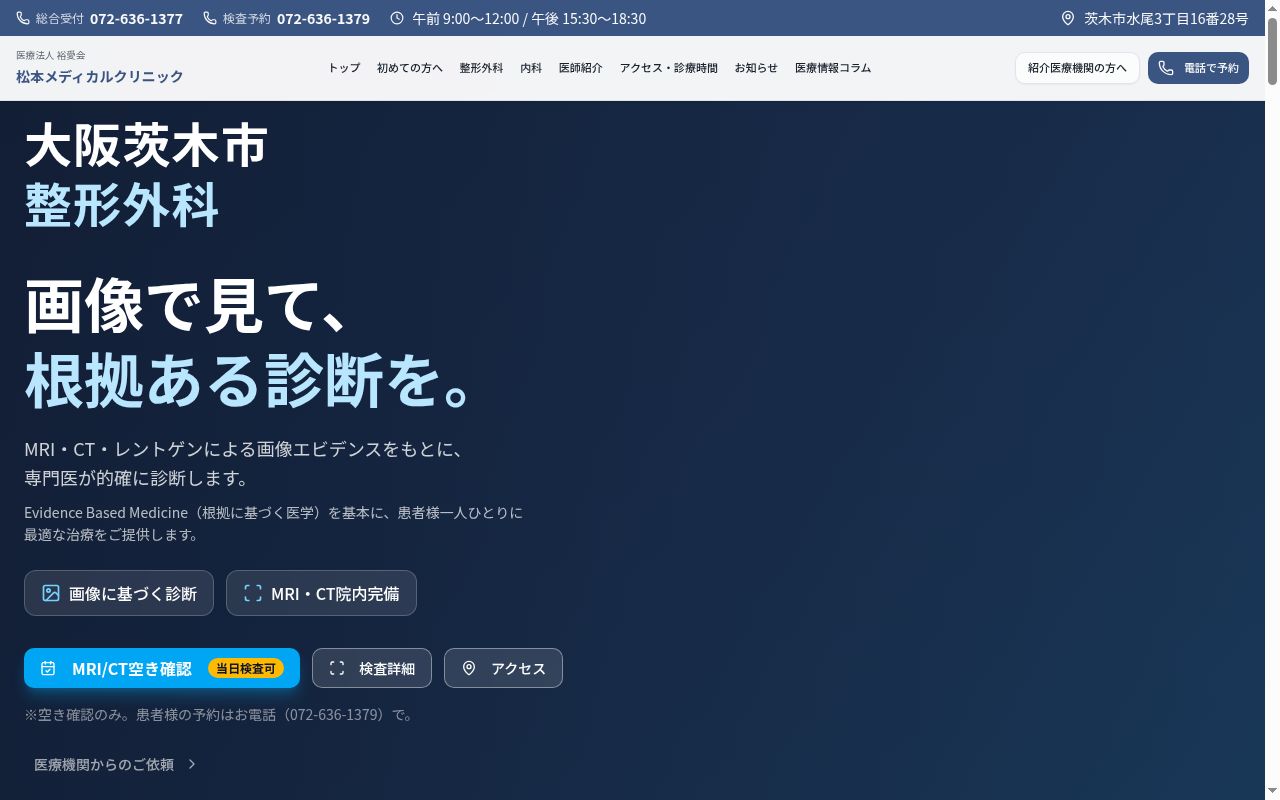Call the 072-636-1377 reception number

[x=136, y=18]
